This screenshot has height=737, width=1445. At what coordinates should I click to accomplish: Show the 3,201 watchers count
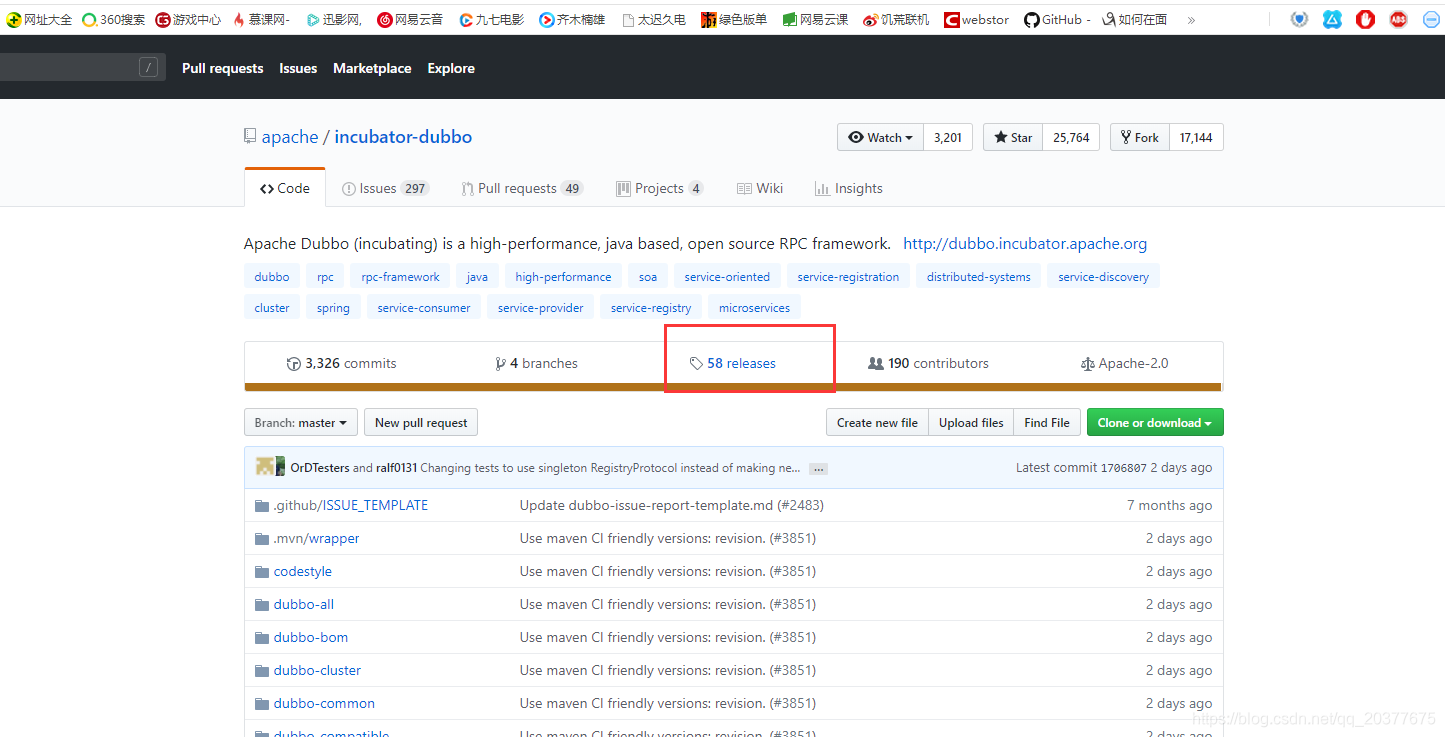(x=948, y=137)
